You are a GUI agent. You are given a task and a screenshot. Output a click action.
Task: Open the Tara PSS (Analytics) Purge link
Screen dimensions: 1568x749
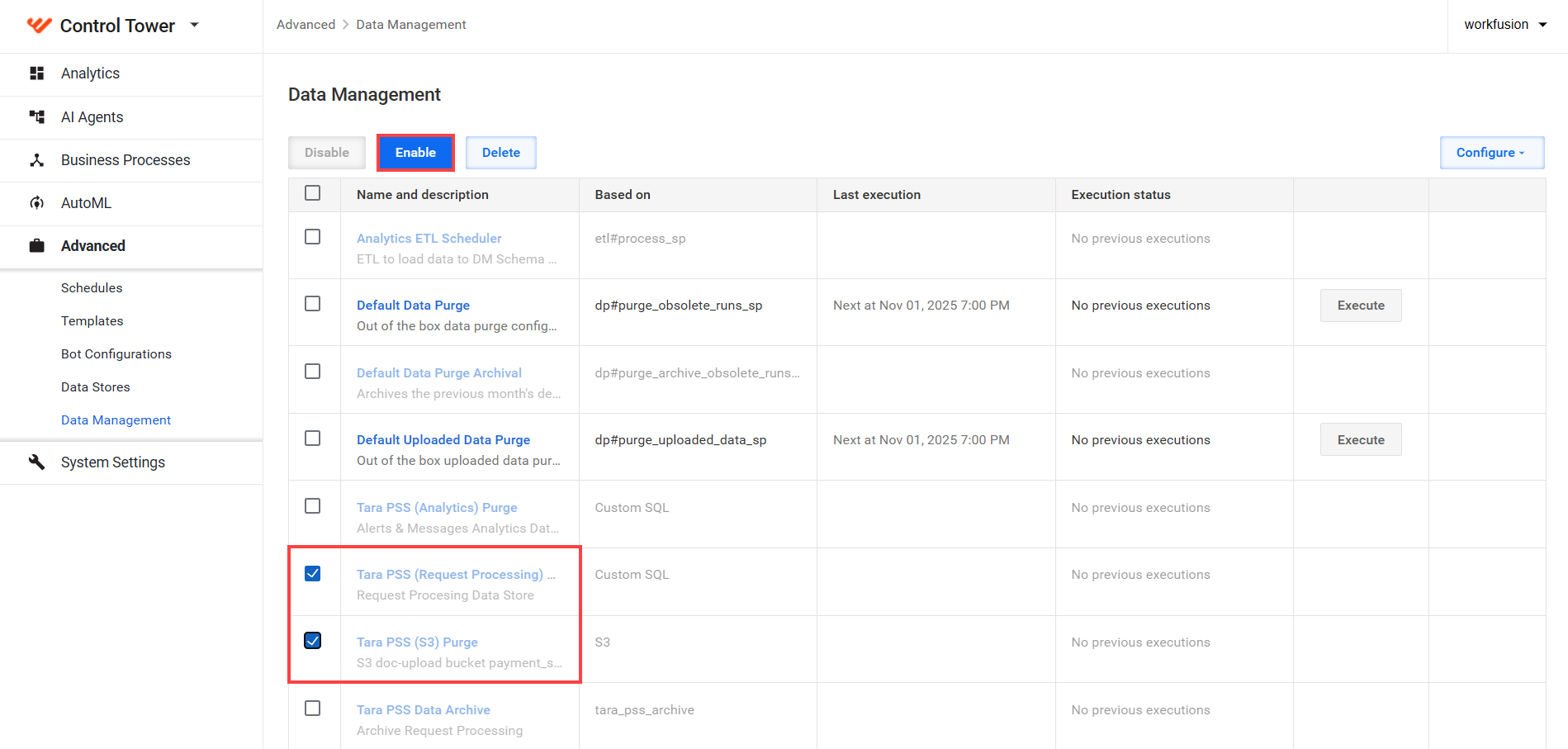click(x=437, y=508)
